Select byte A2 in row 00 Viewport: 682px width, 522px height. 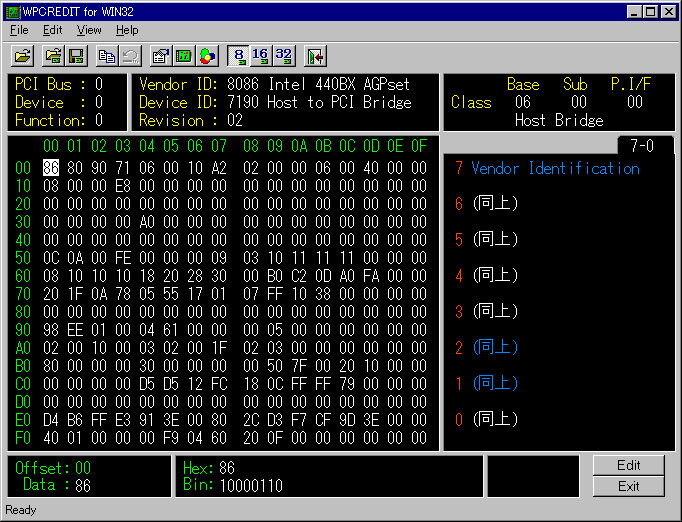coord(219,168)
